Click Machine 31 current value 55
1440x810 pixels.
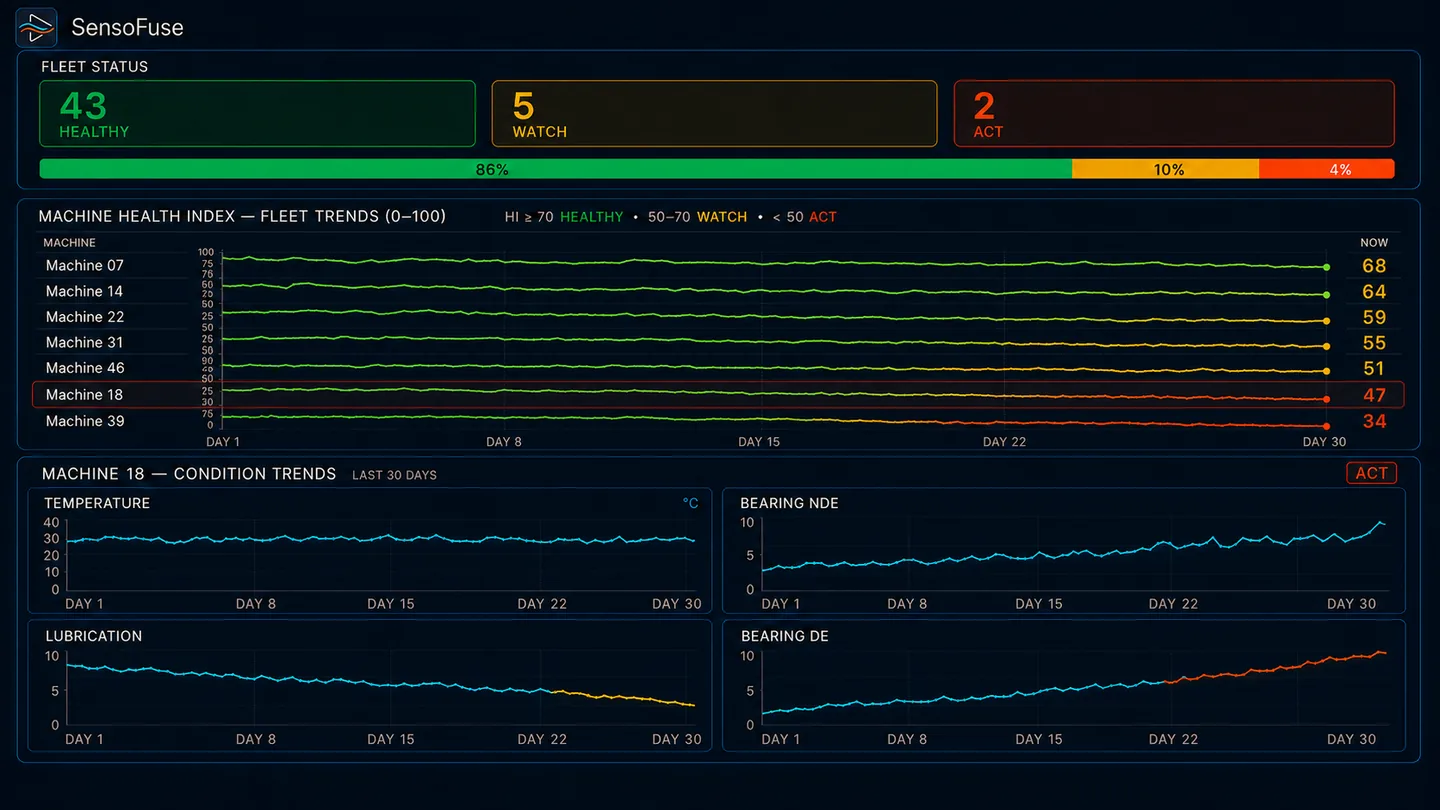point(1374,343)
